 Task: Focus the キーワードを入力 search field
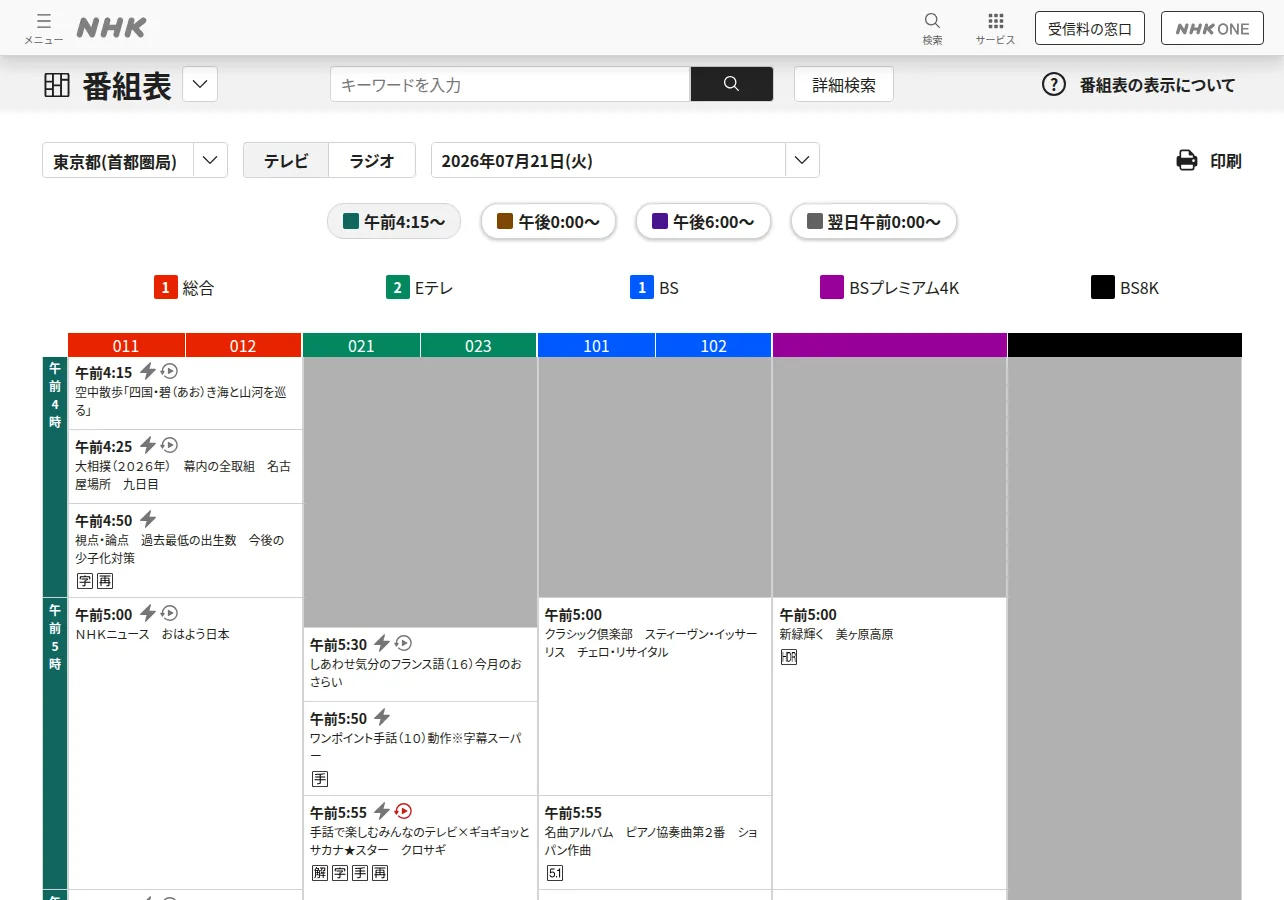pyautogui.click(x=510, y=84)
